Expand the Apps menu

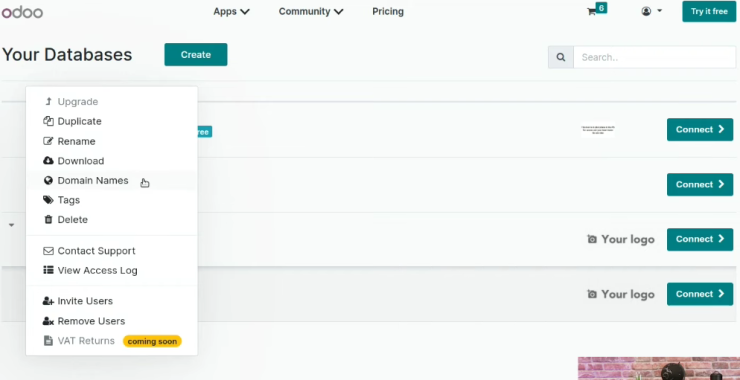pos(231,11)
